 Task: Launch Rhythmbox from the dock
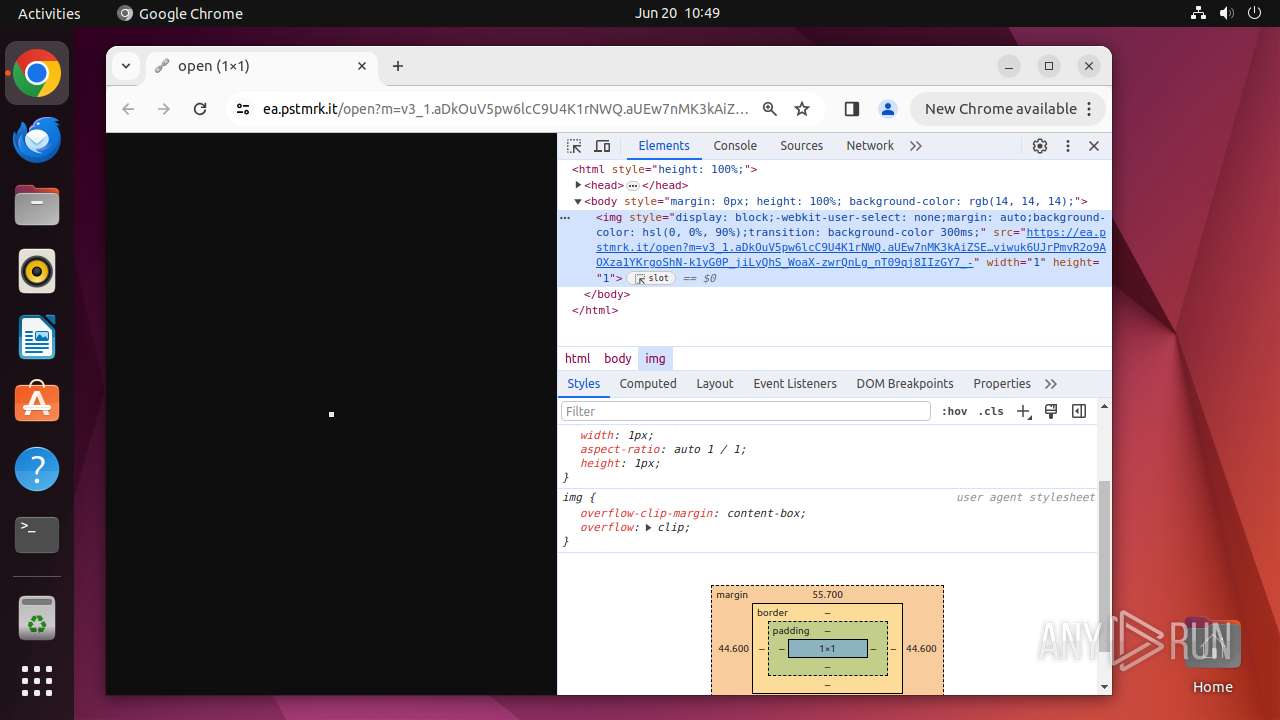coord(37,271)
